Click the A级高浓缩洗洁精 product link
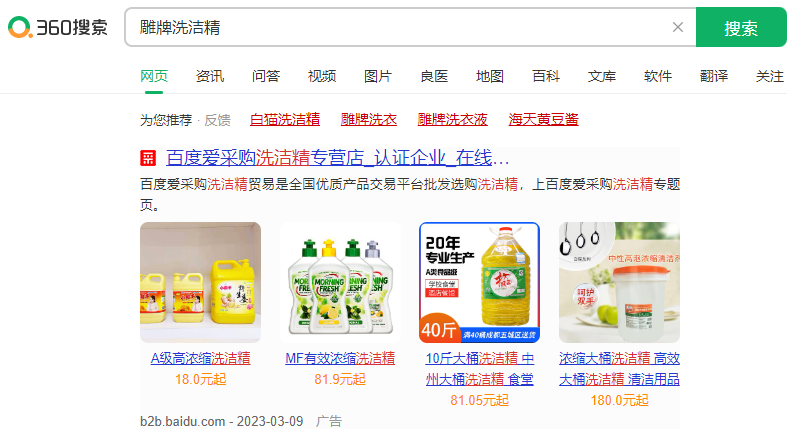787x429 pixels. coord(200,358)
